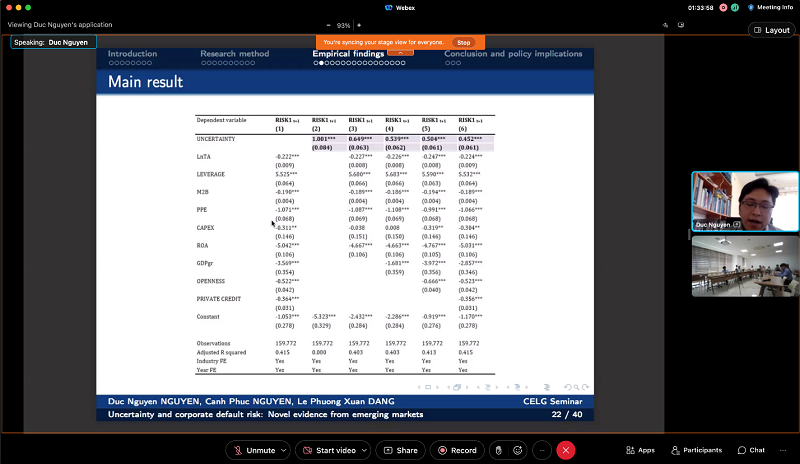Click the OPENNESS variable label
The image size is (800, 464).
pyautogui.click(x=211, y=281)
